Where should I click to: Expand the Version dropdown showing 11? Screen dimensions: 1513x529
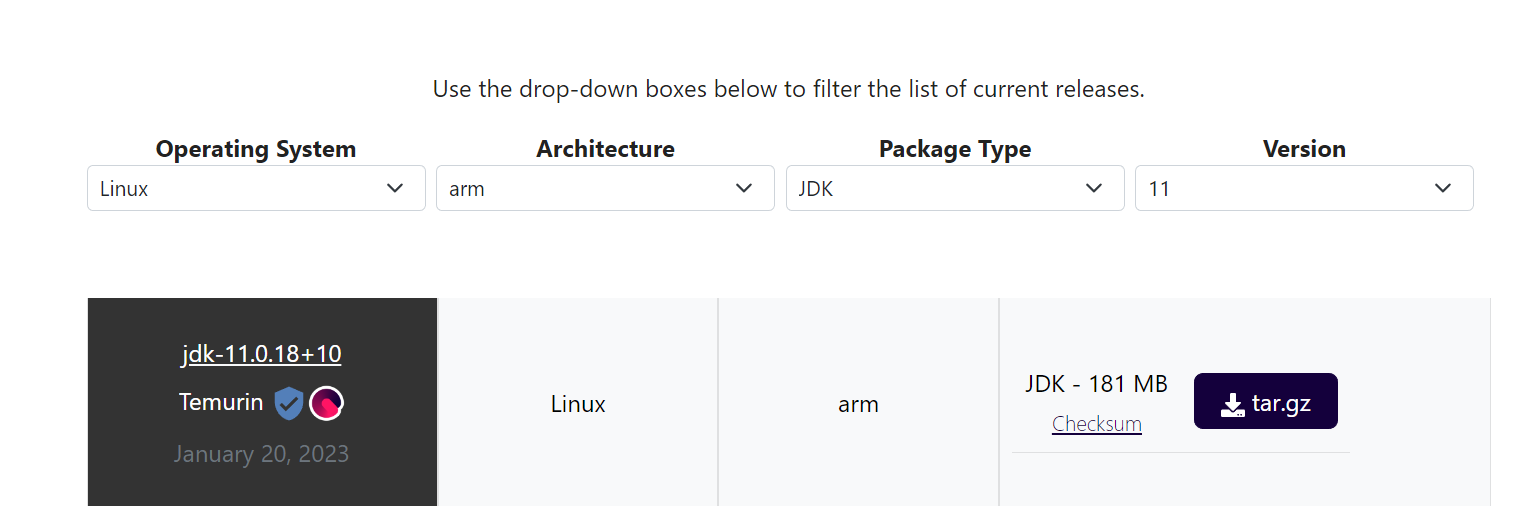(x=1304, y=188)
